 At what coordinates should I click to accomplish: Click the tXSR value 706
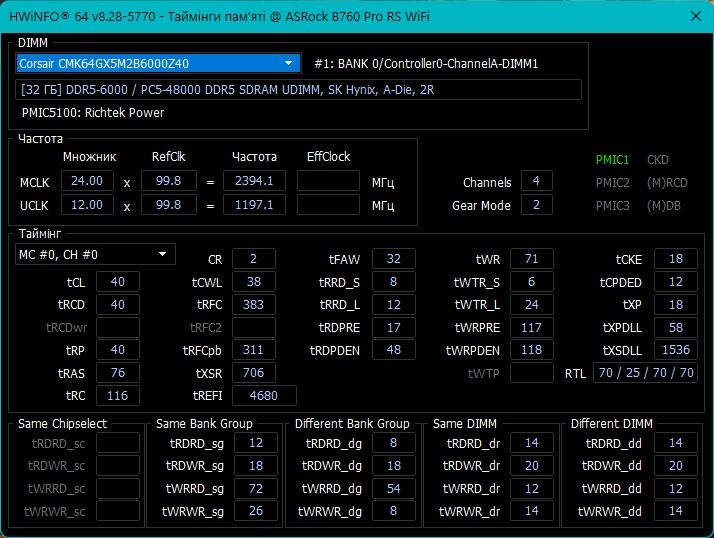[254, 373]
